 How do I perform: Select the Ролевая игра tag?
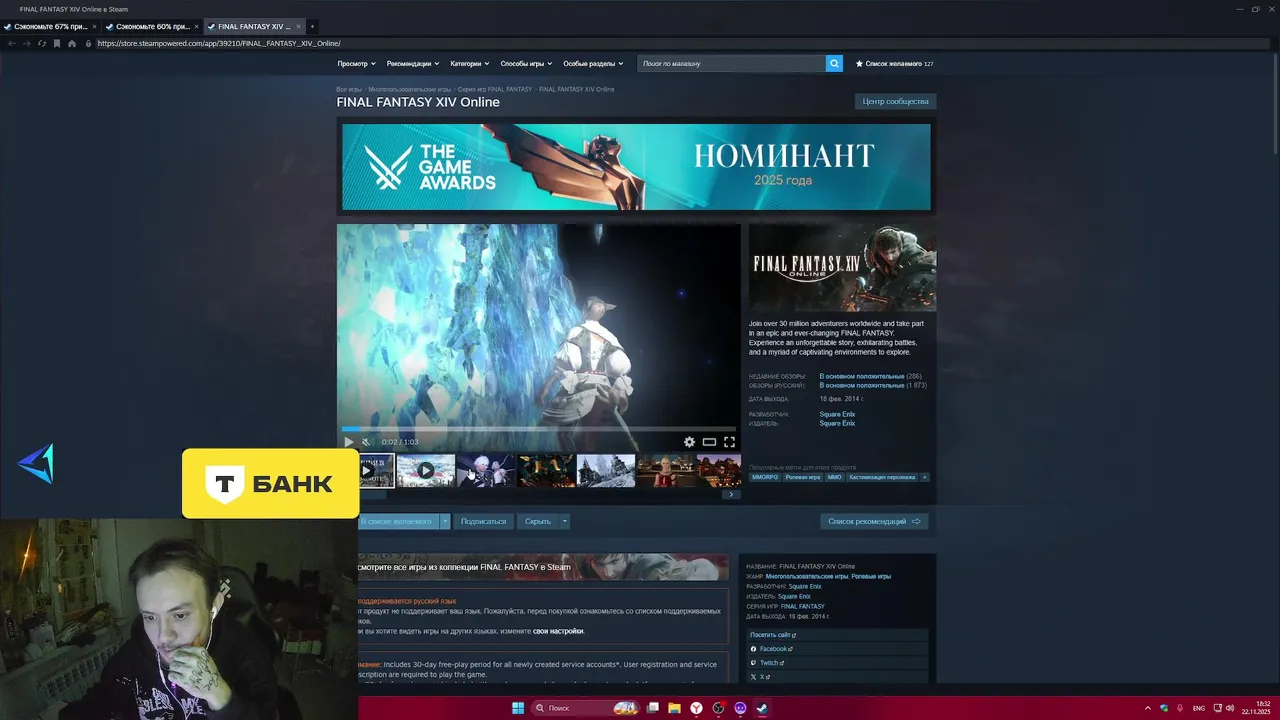pyautogui.click(x=802, y=477)
